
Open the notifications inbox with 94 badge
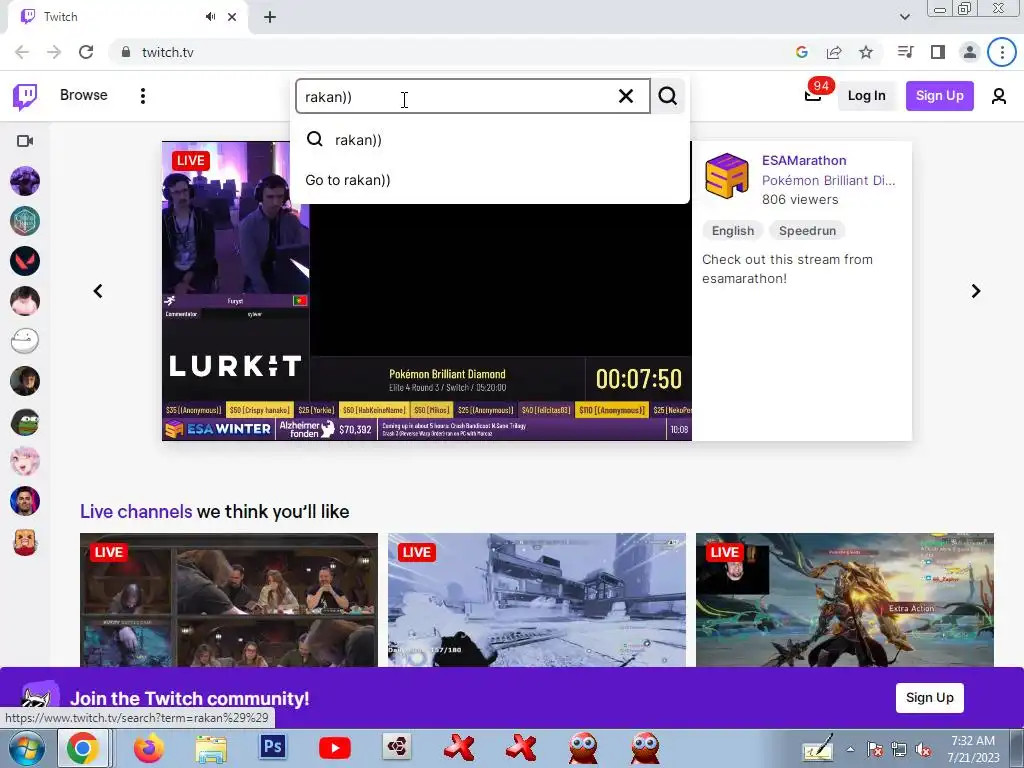coord(813,95)
